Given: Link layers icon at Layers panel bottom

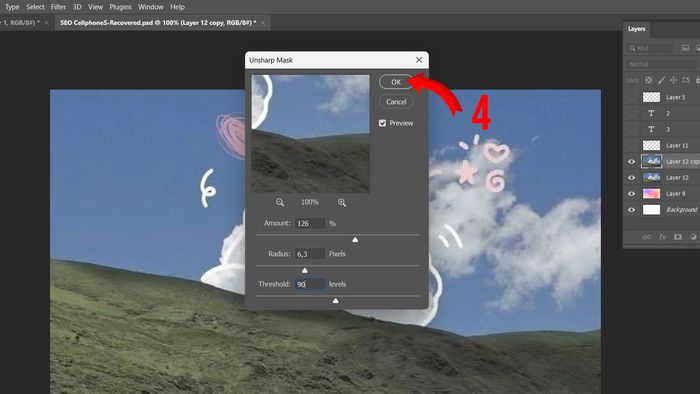Looking at the screenshot, I should (646, 237).
